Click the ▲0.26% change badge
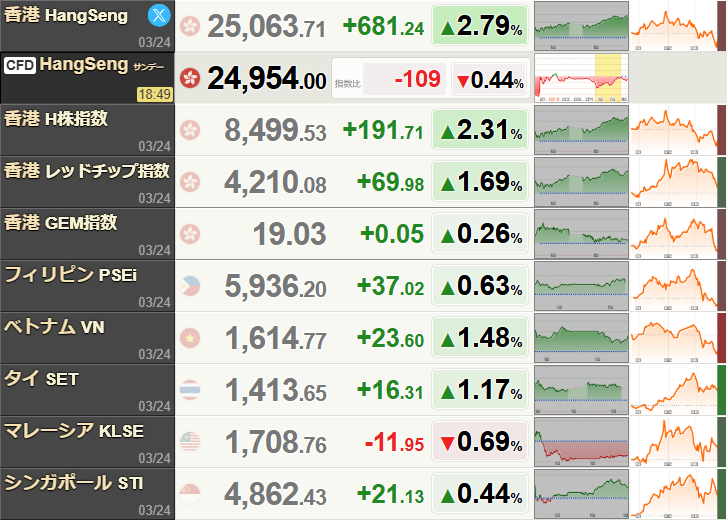727x520 pixels. [x=480, y=233]
